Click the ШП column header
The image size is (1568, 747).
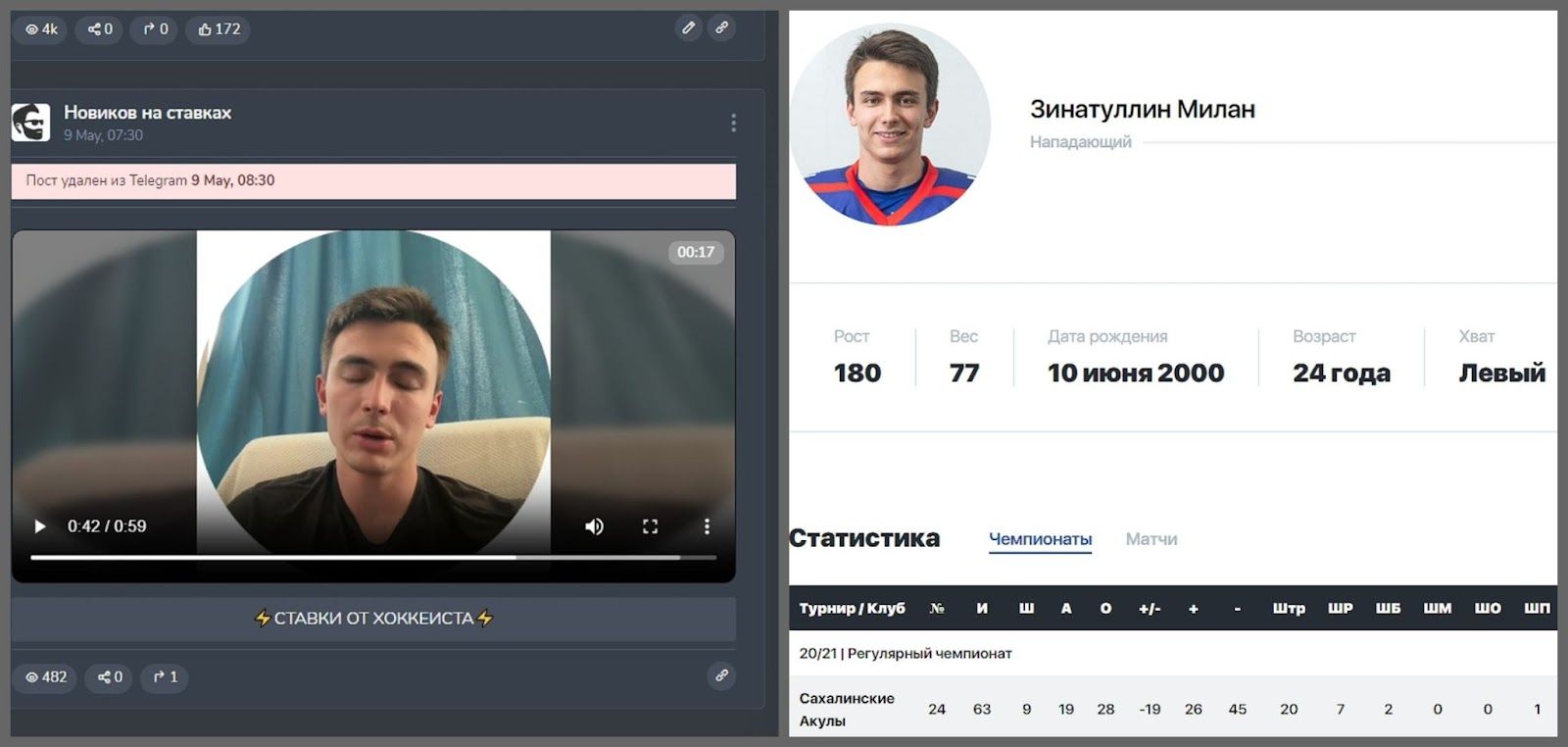1537,609
